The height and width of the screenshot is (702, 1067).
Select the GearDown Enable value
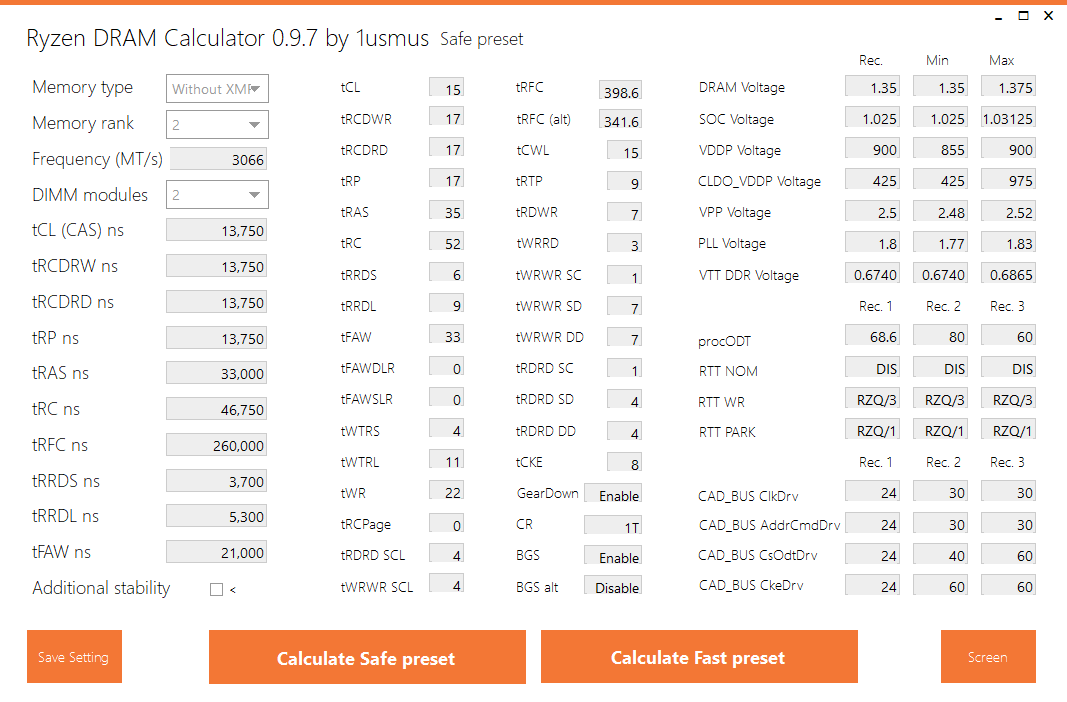click(613, 495)
